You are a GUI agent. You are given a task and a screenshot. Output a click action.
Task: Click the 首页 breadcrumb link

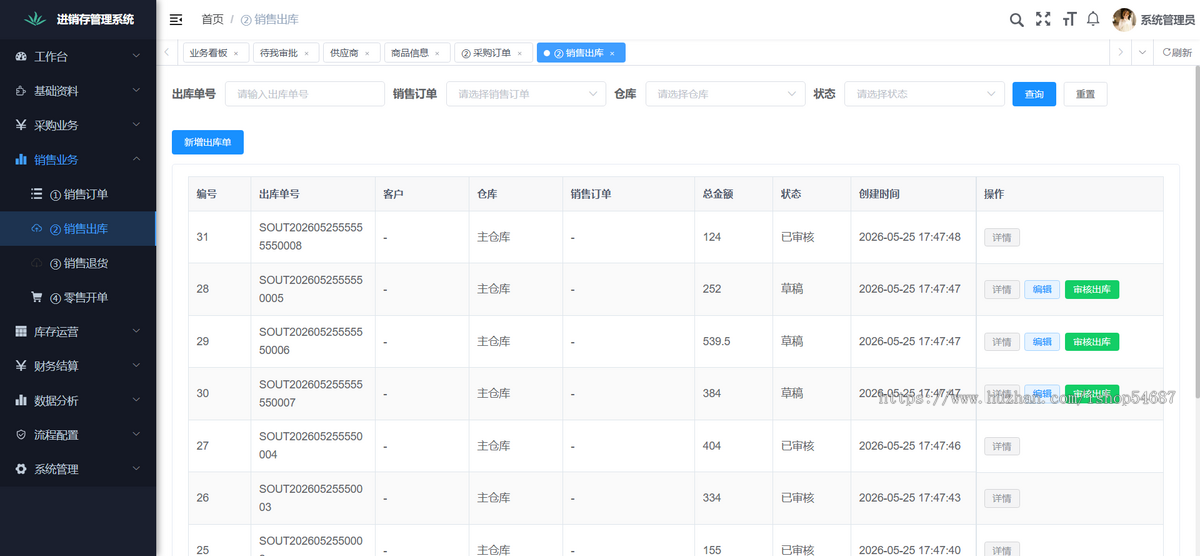click(212, 19)
